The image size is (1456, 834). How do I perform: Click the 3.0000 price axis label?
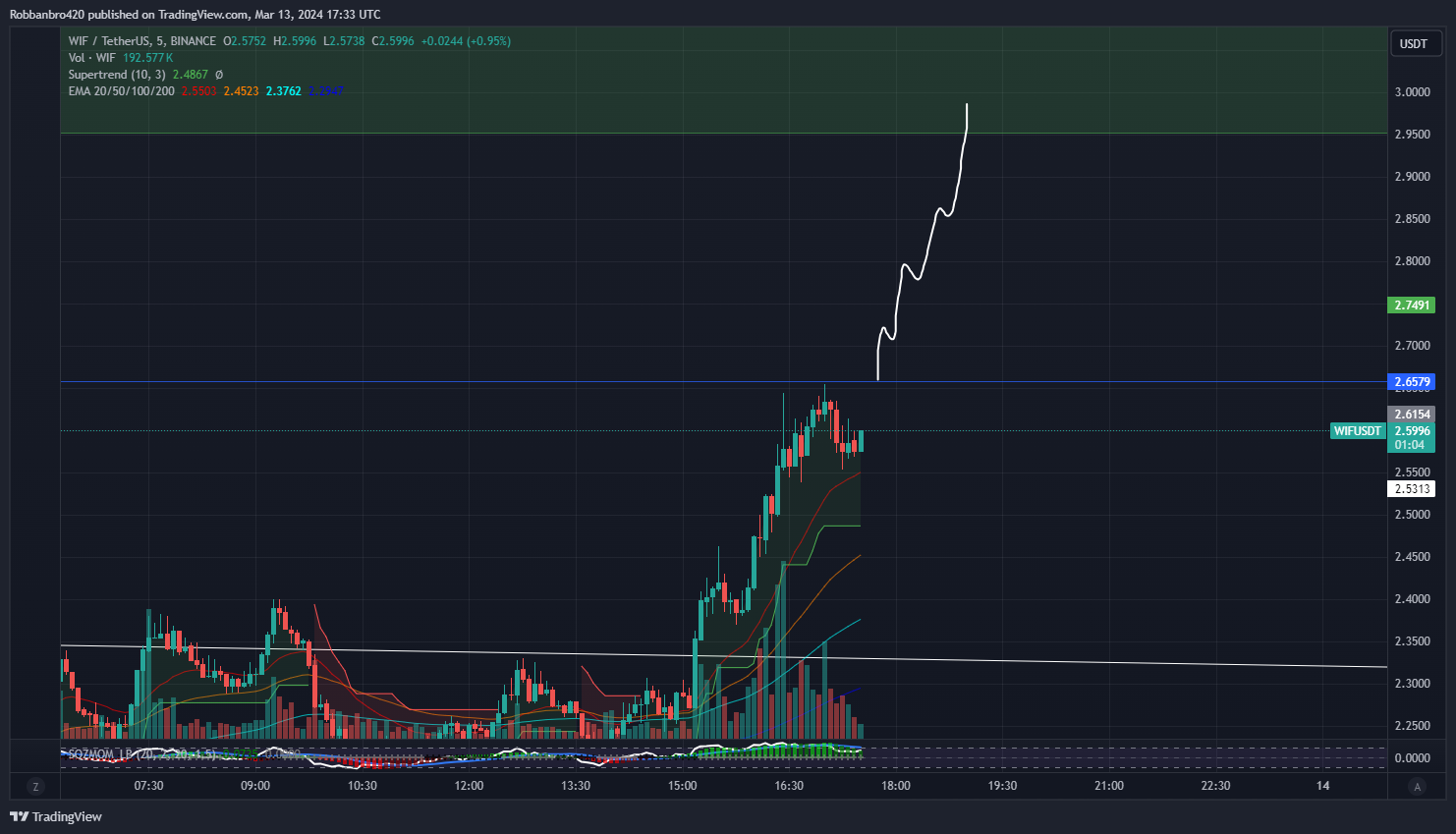point(1412,92)
